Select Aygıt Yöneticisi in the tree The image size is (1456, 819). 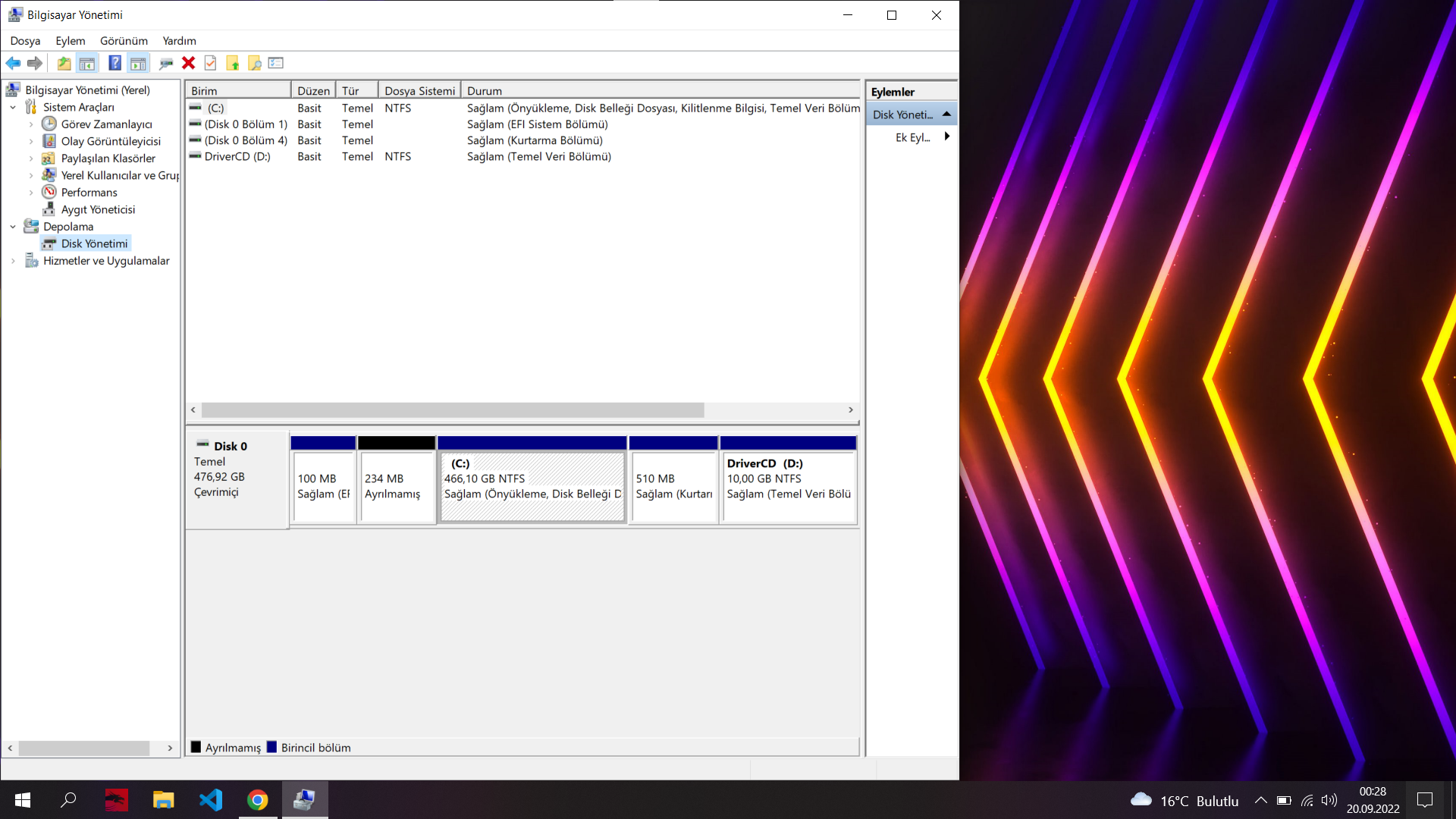tap(98, 209)
